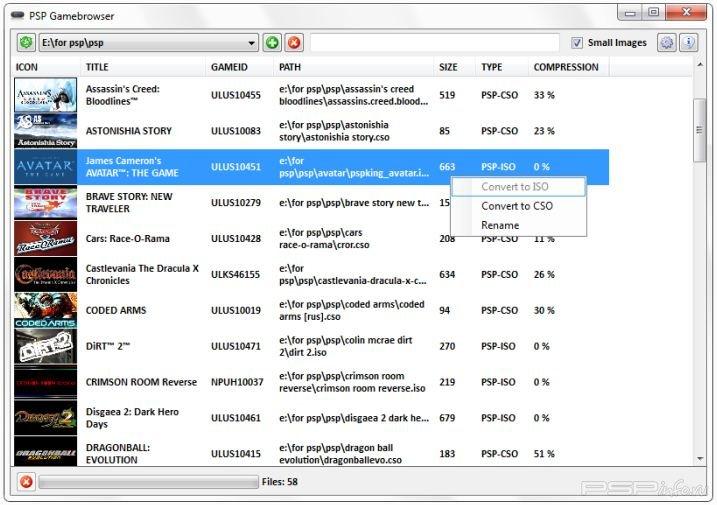Click the green refresh icon beside the path box
This screenshot has height=505, width=717.
[26, 43]
